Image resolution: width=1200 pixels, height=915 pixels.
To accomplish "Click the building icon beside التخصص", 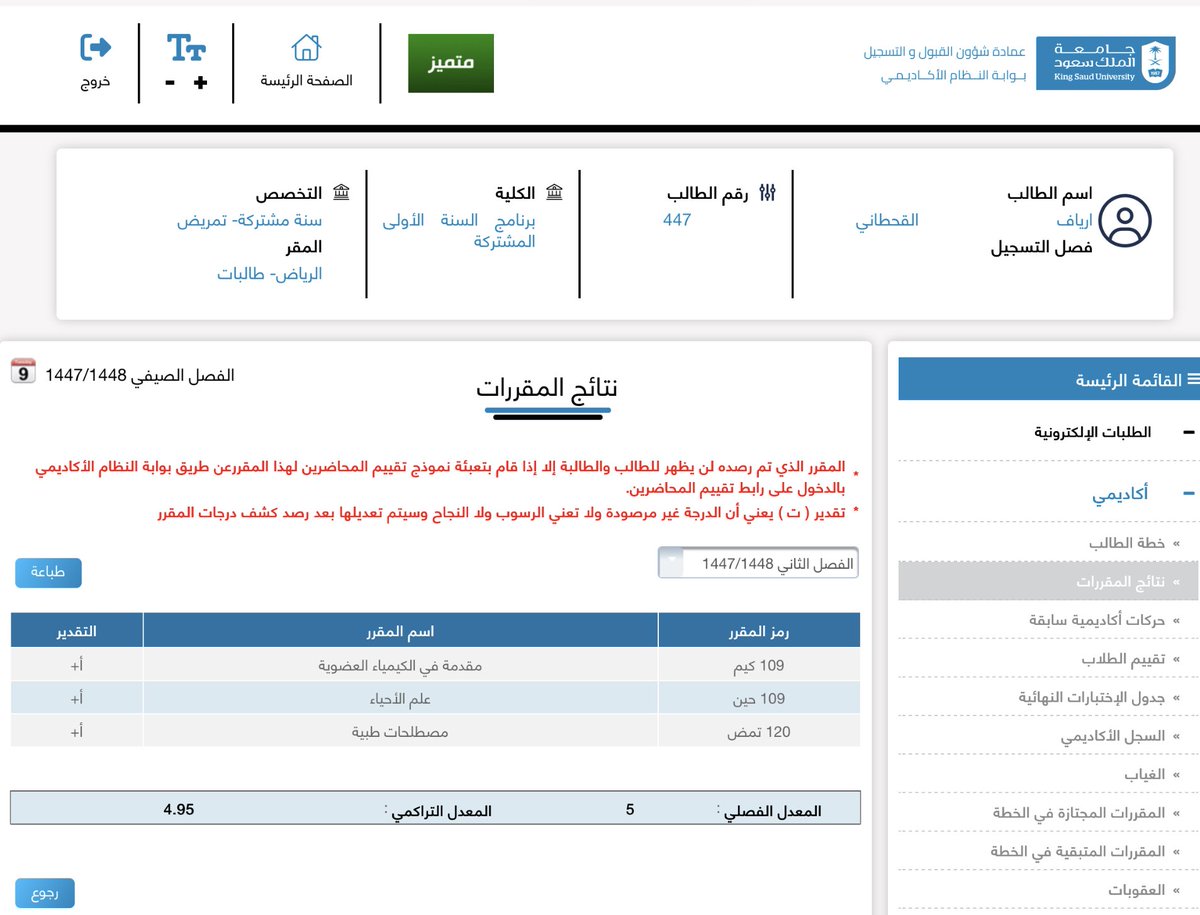I will (341, 193).
